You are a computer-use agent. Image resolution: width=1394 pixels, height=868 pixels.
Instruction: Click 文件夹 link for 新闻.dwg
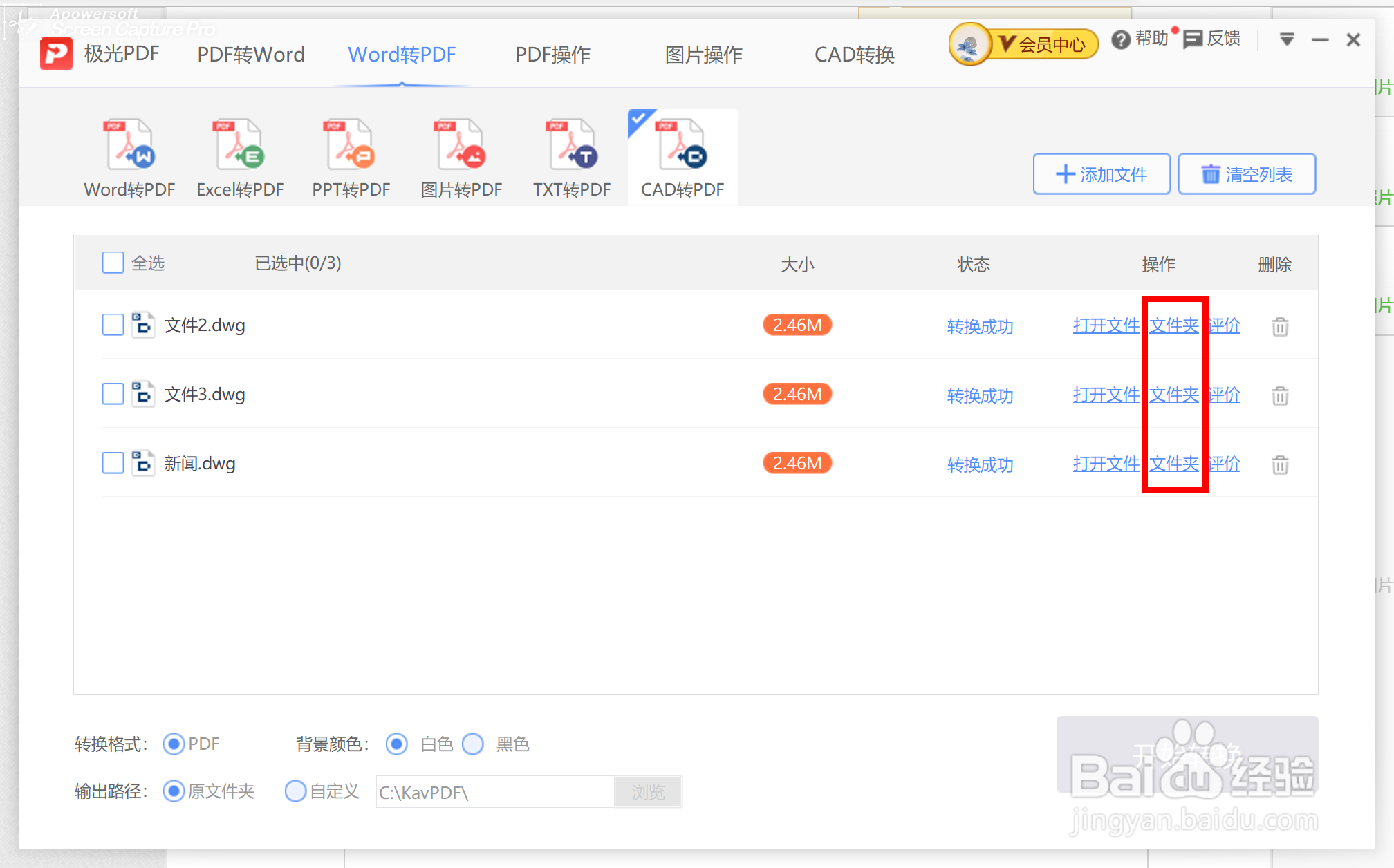pyautogui.click(x=1173, y=464)
